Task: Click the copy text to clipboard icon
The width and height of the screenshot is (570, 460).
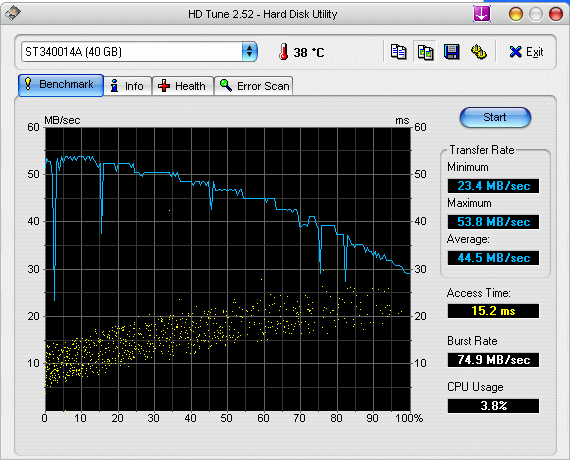Action: point(398,52)
